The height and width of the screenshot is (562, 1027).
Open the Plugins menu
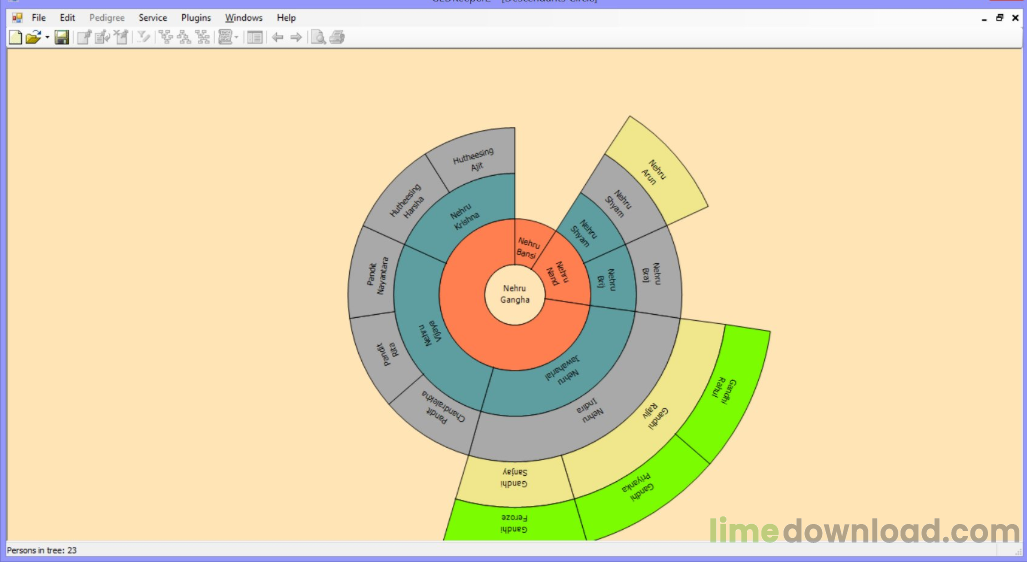coord(196,18)
